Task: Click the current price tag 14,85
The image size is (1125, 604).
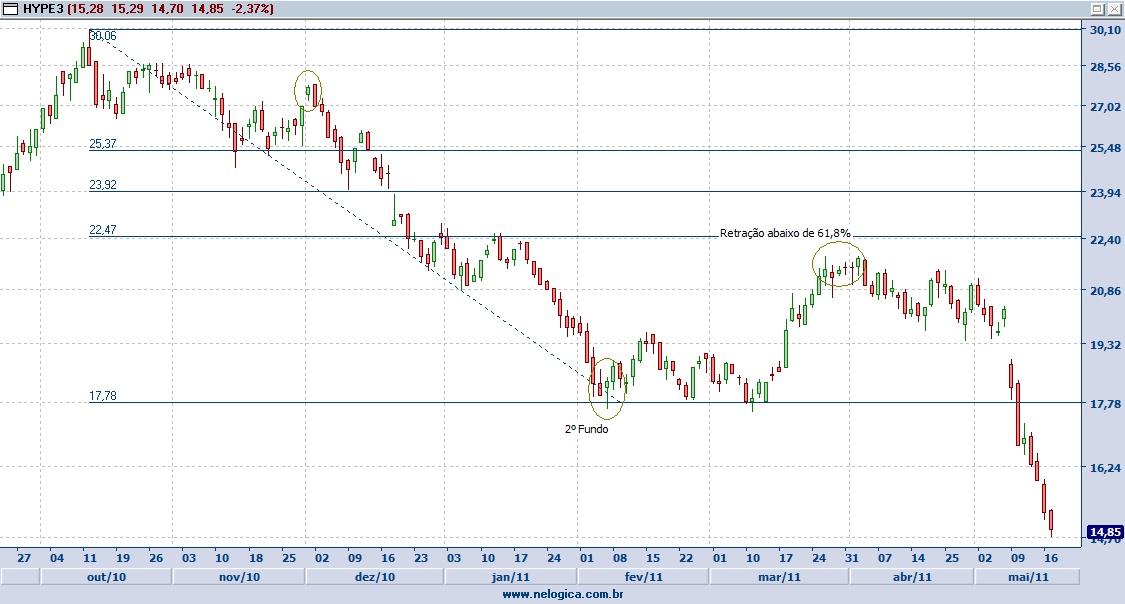Action: [1105, 532]
